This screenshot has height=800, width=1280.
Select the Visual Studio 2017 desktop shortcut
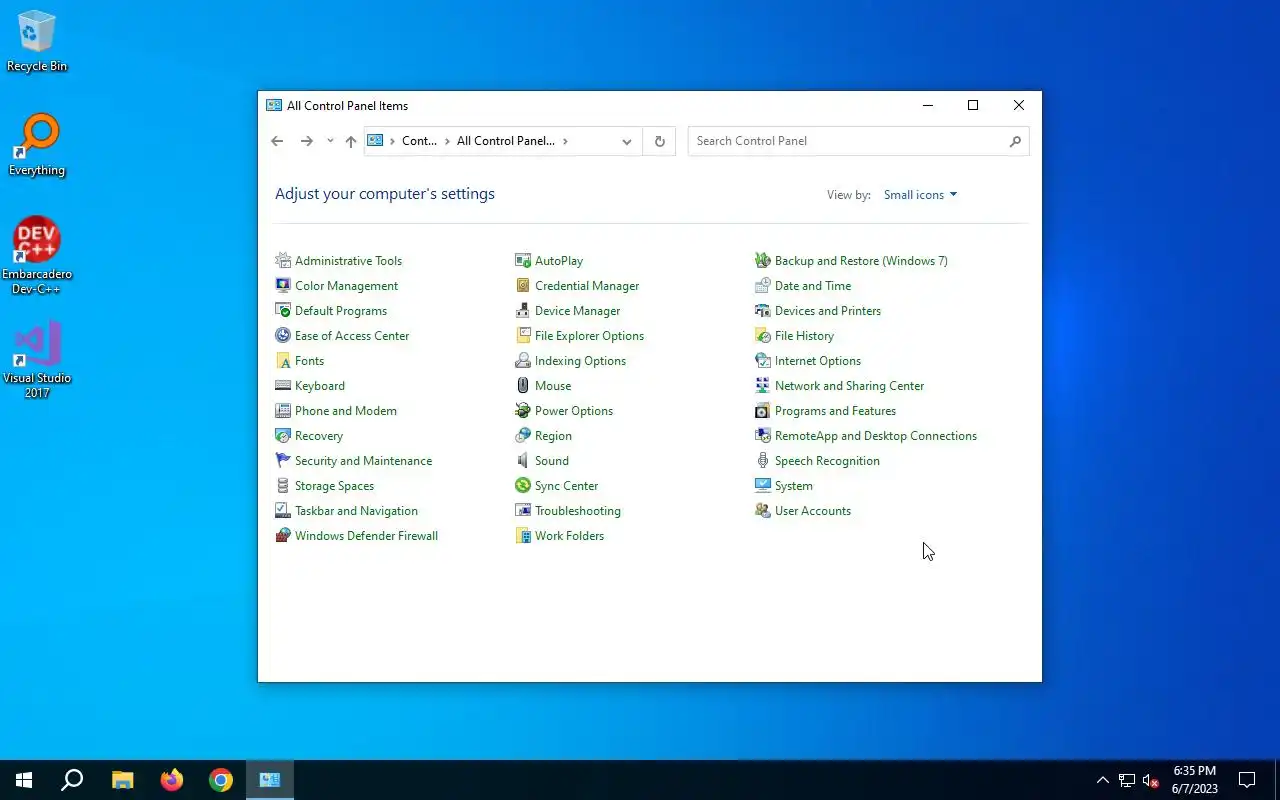click(37, 360)
